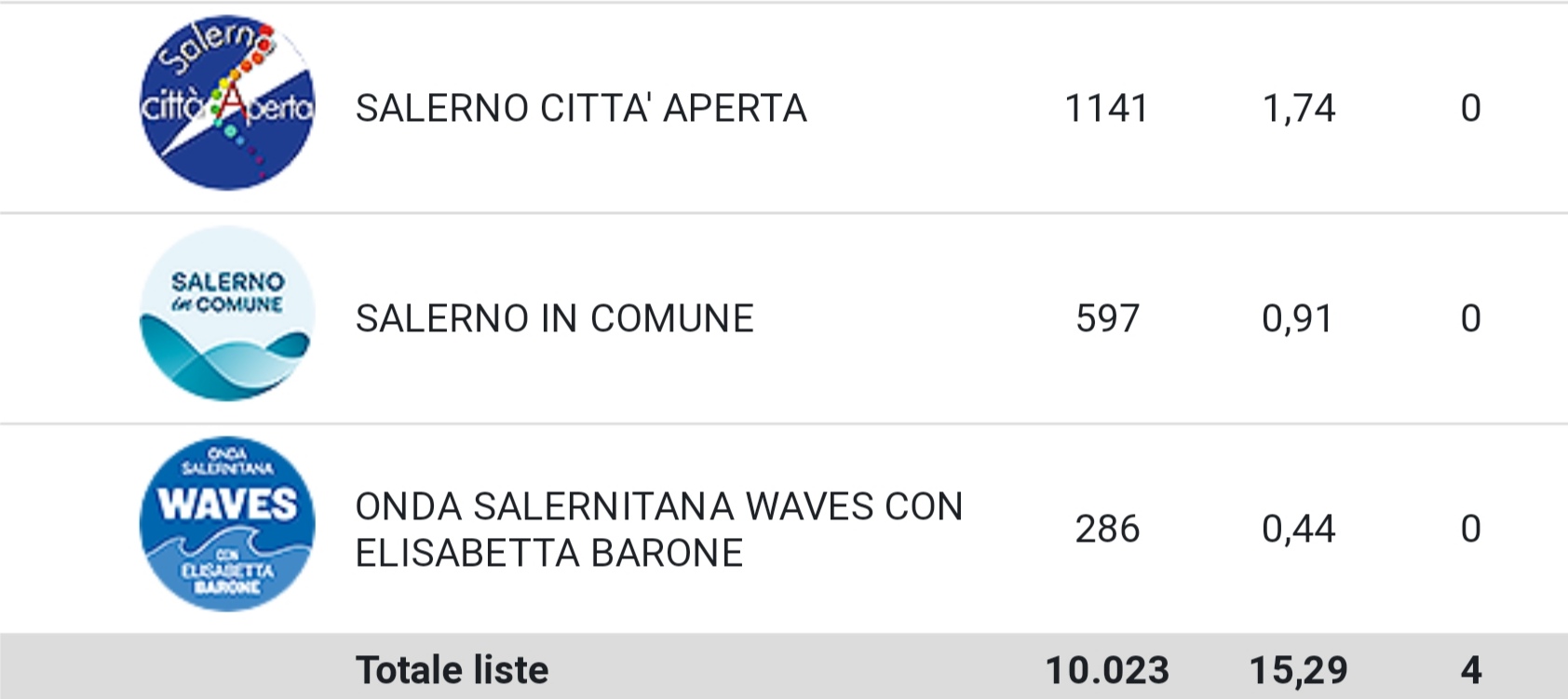Select the Totale liste row label

[453, 670]
